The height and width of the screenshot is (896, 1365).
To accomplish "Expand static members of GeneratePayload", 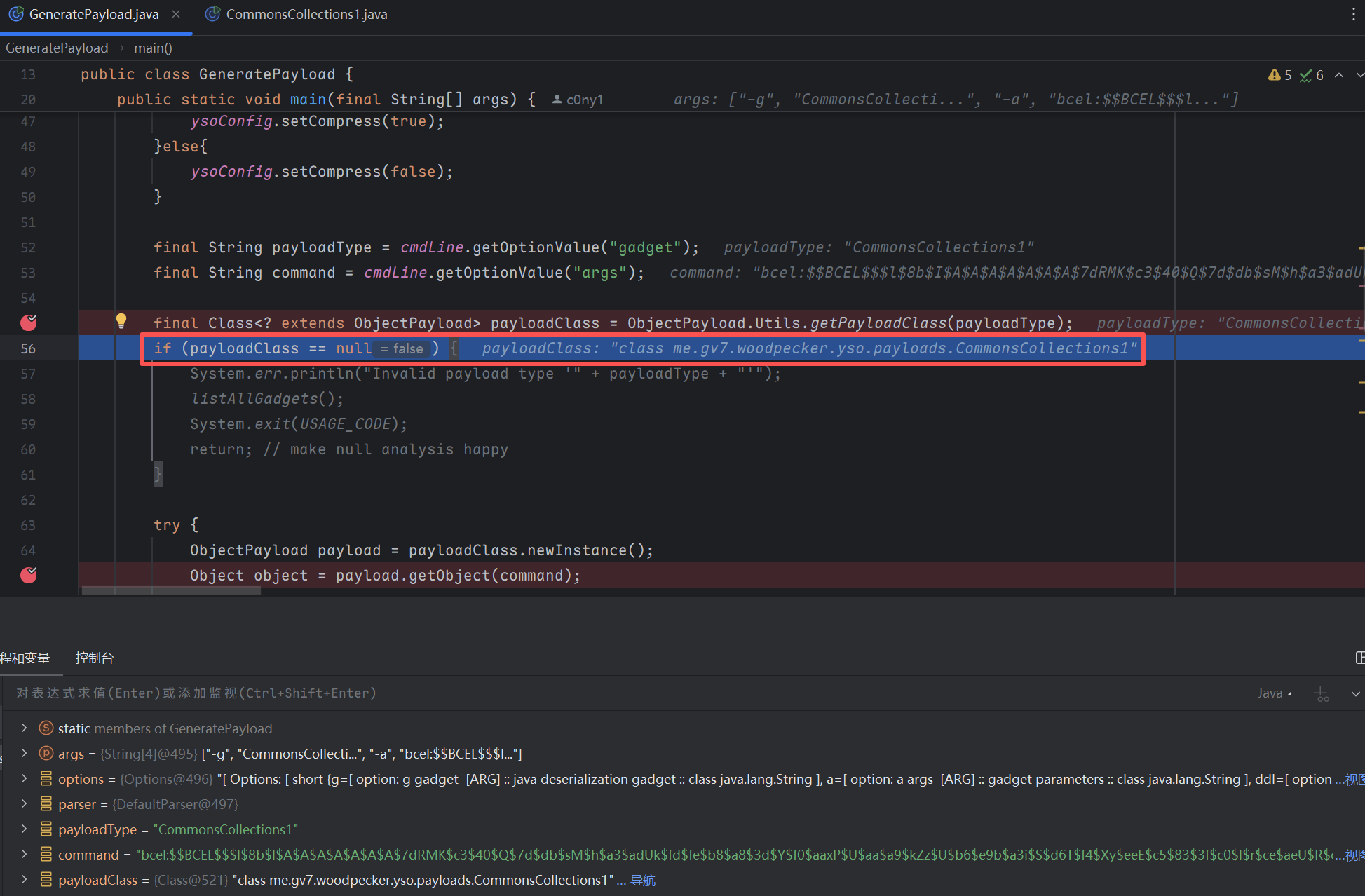I will coord(24,728).
